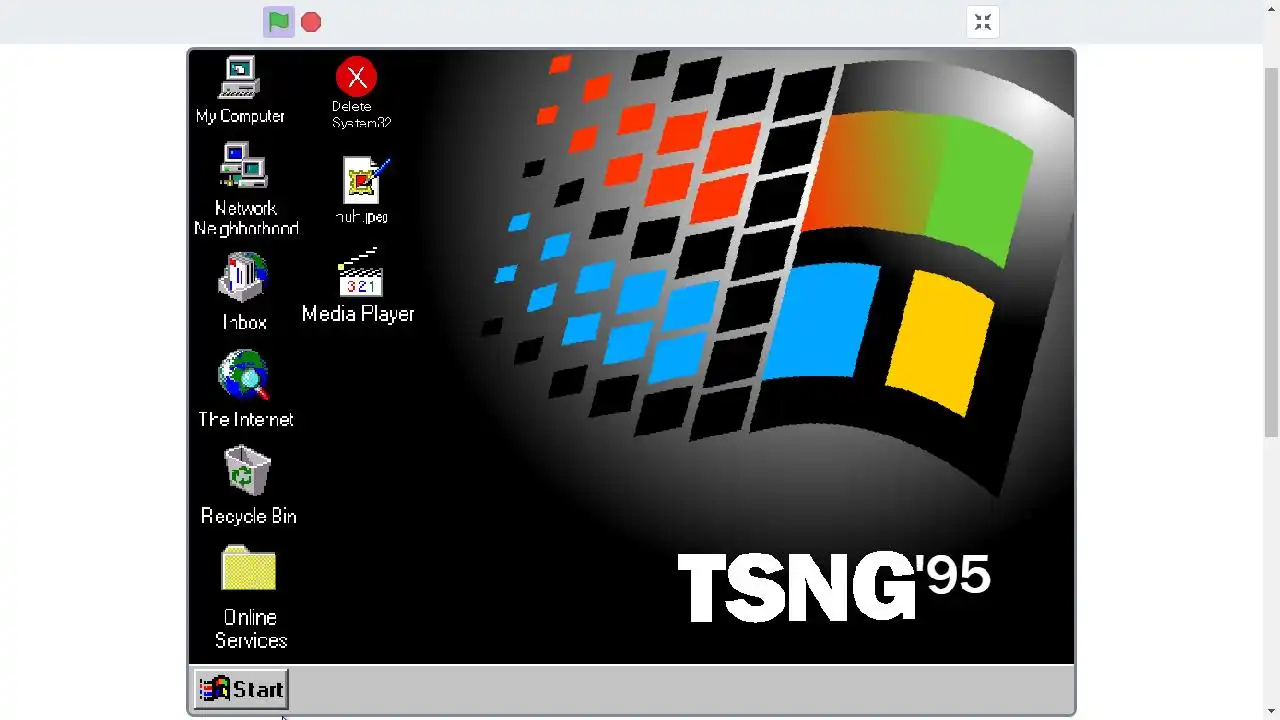Click the page vertical scrollbar thumb
The image size is (1280, 720).
(1271, 250)
